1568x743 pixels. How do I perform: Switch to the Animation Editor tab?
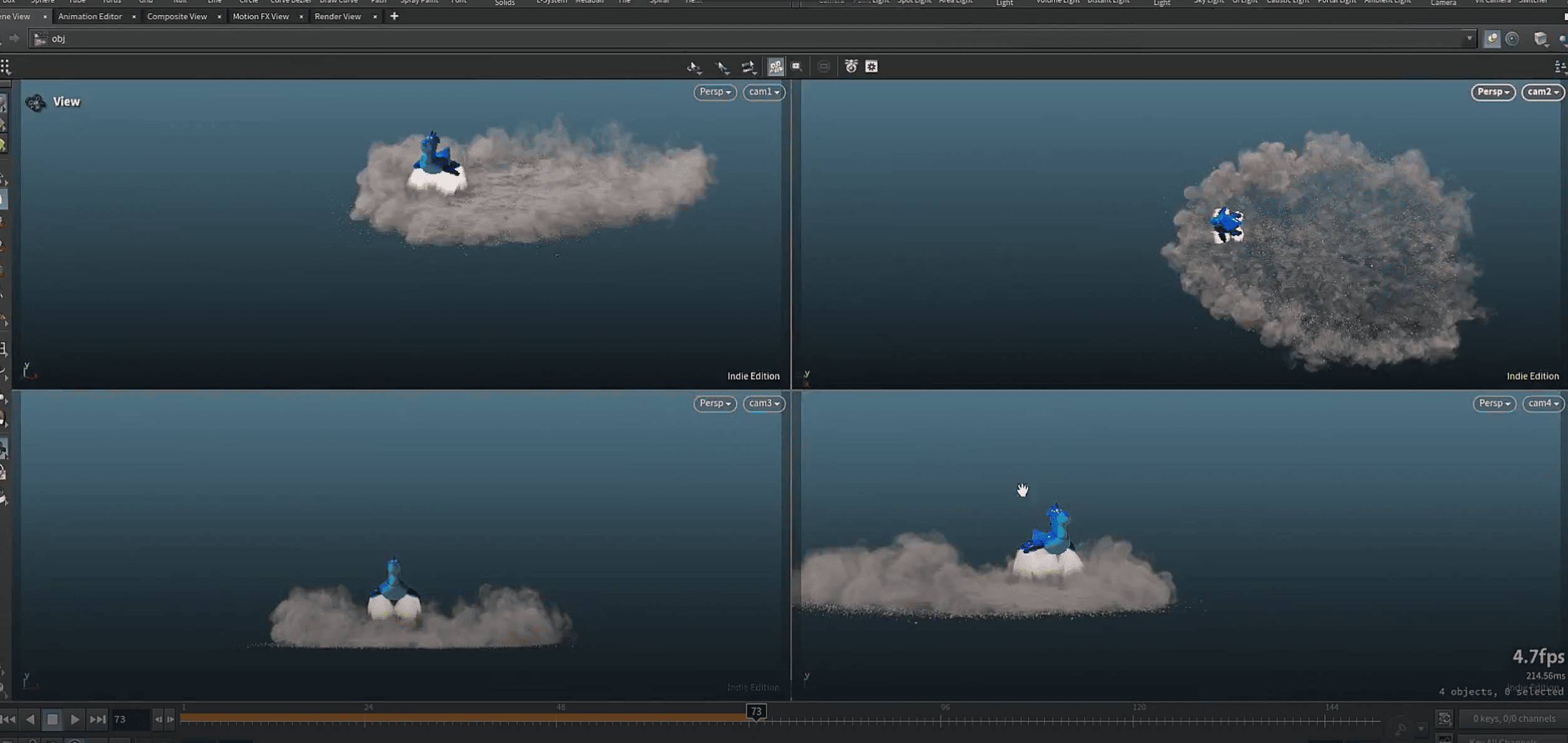tap(90, 16)
